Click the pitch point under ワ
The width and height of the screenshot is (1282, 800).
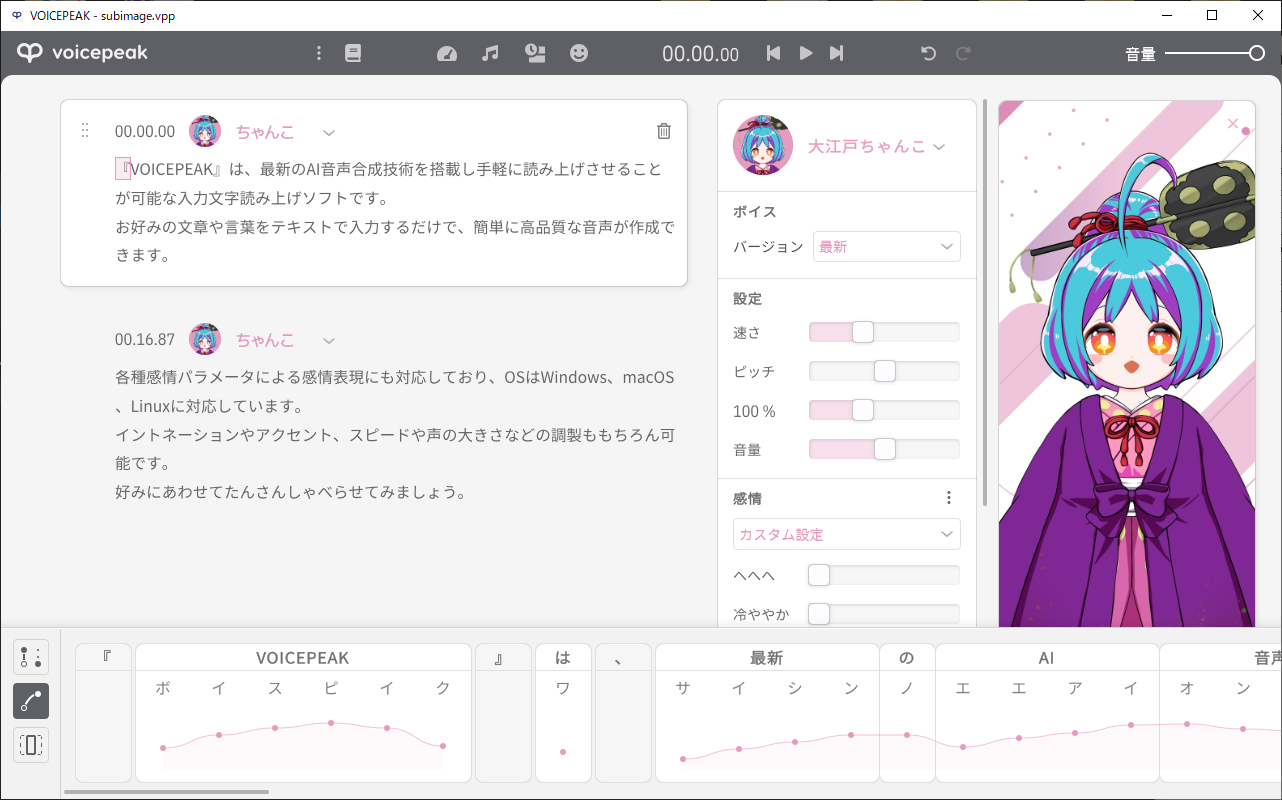pyautogui.click(x=563, y=751)
